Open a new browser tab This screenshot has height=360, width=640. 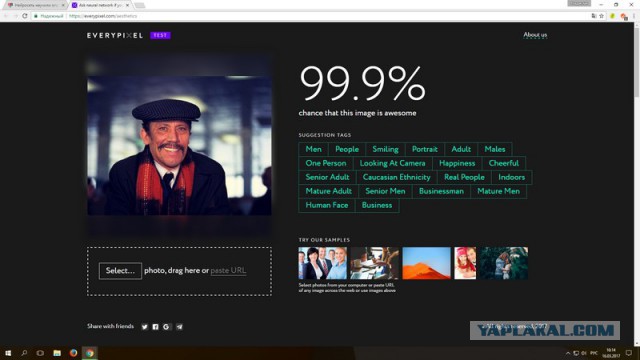pyautogui.click(x=140, y=5)
